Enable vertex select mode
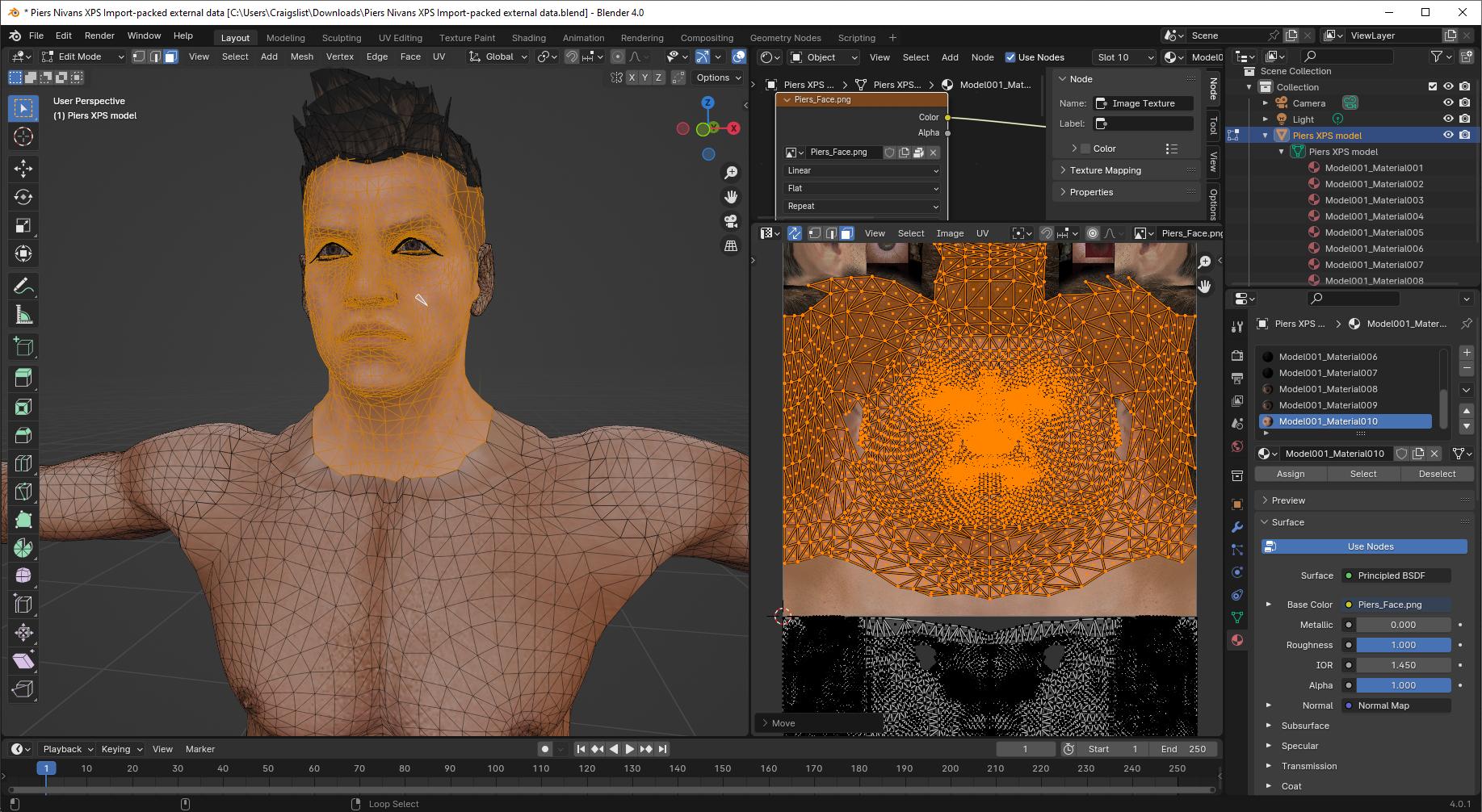The image size is (1482, 812). pyautogui.click(x=139, y=57)
